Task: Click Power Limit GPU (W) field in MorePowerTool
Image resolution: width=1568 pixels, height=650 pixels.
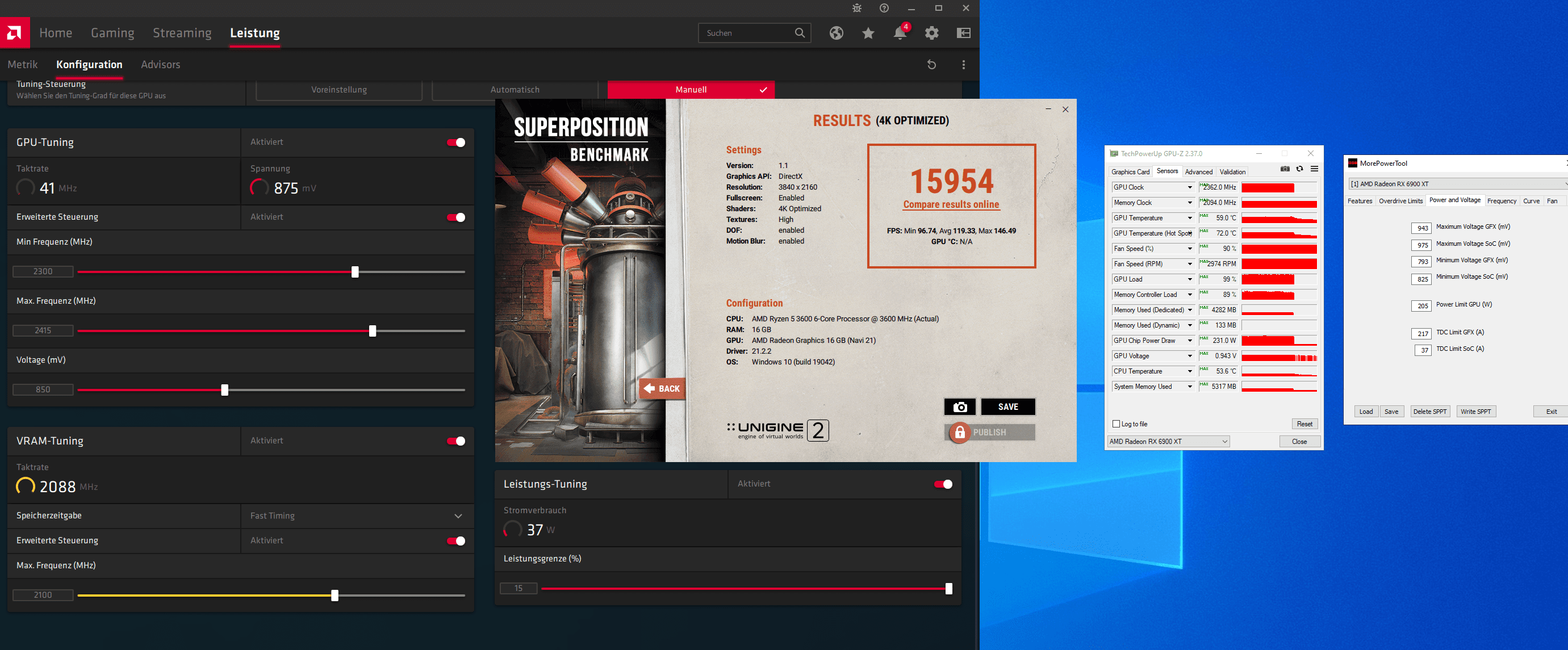Action: [x=1422, y=306]
